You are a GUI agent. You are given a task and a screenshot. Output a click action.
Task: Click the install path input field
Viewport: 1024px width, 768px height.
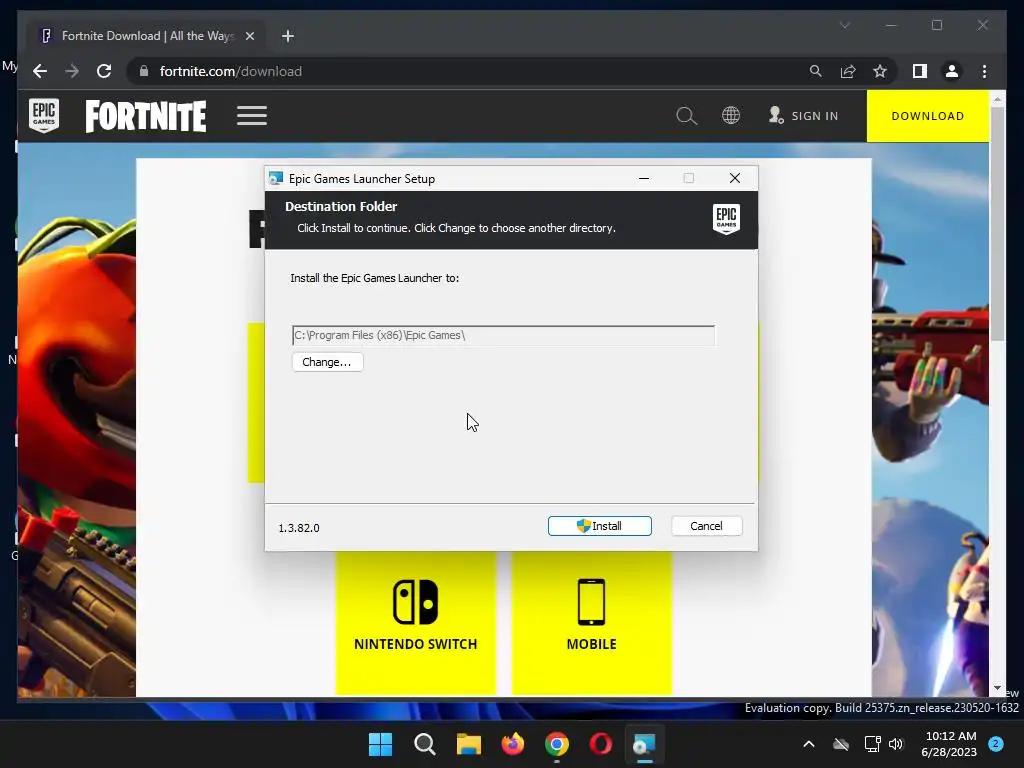pyautogui.click(x=504, y=335)
